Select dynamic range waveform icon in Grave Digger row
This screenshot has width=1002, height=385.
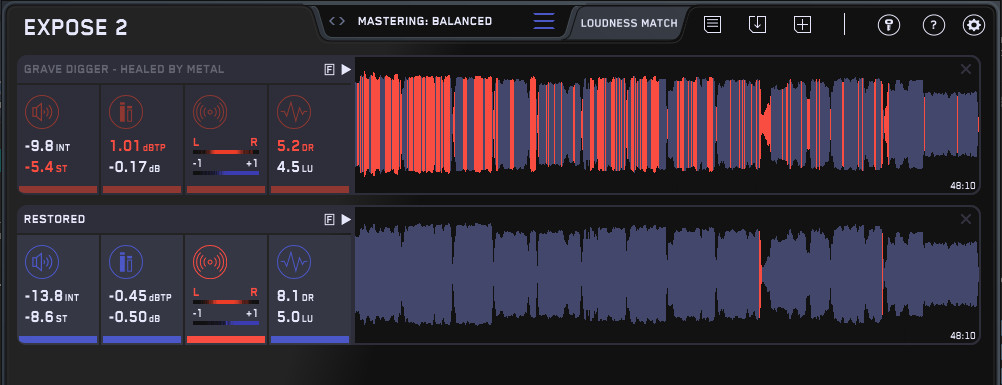pyautogui.click(x=294, y=113)
